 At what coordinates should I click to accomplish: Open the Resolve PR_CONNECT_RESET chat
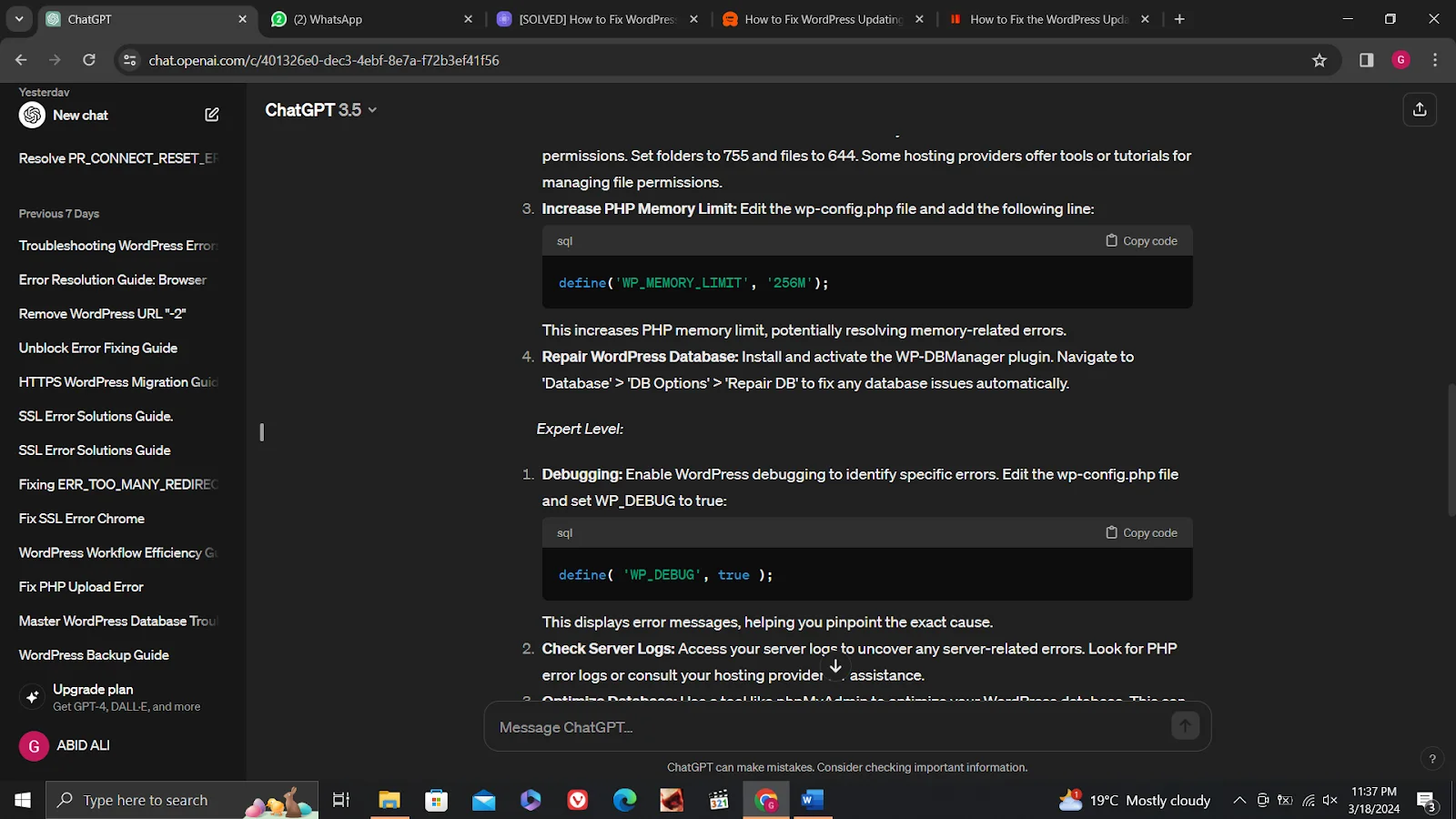point(118,158)
